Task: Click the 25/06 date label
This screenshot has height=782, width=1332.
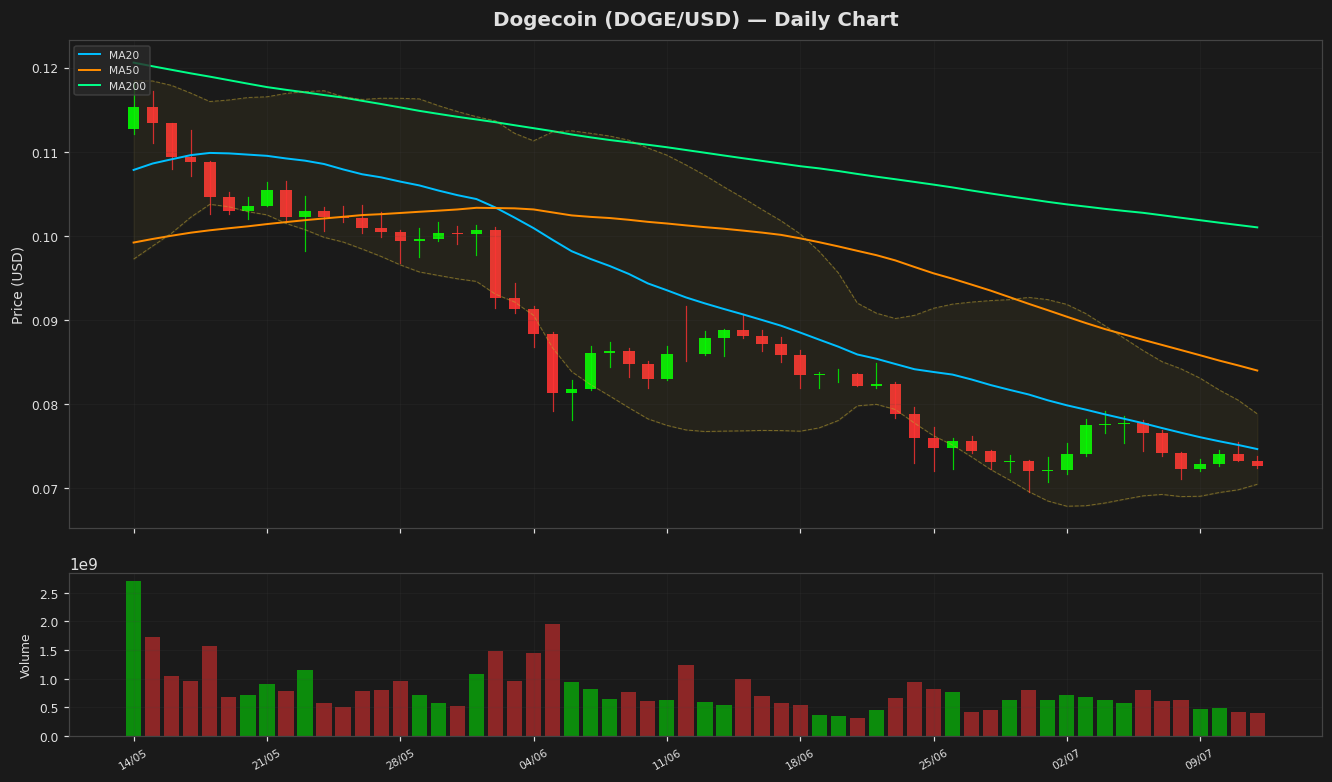Action: 933,760
